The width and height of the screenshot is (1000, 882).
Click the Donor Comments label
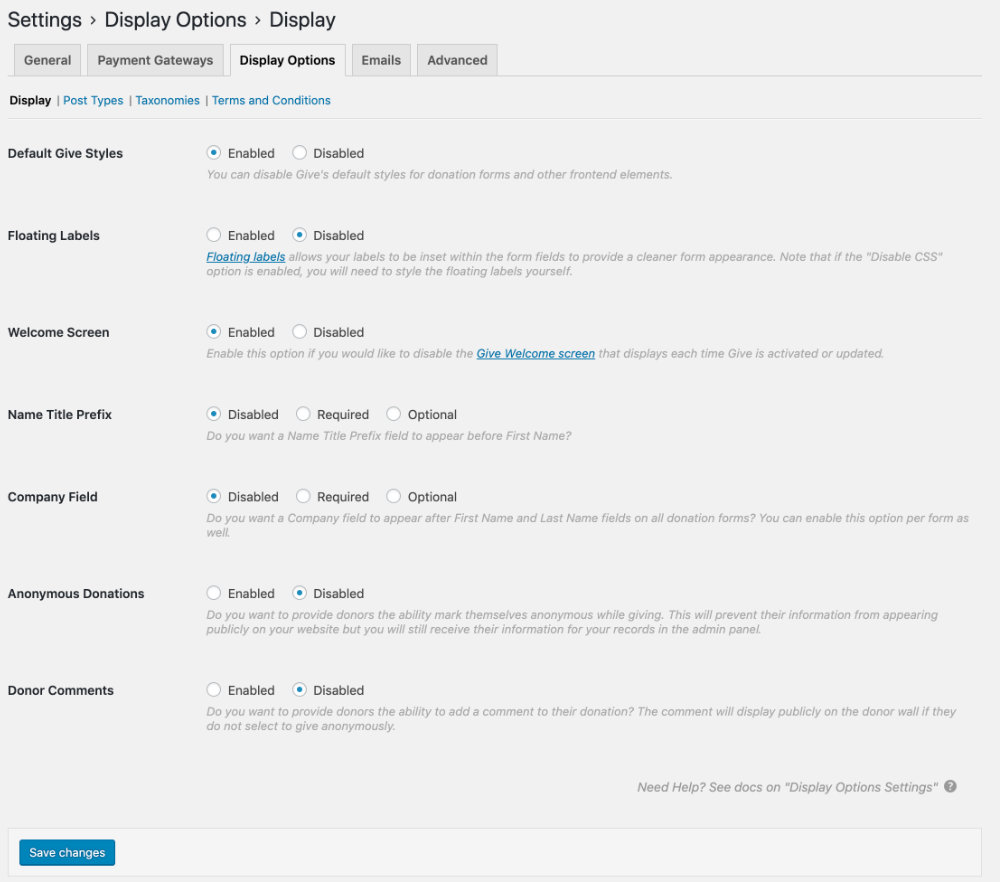tap(61, 690)
